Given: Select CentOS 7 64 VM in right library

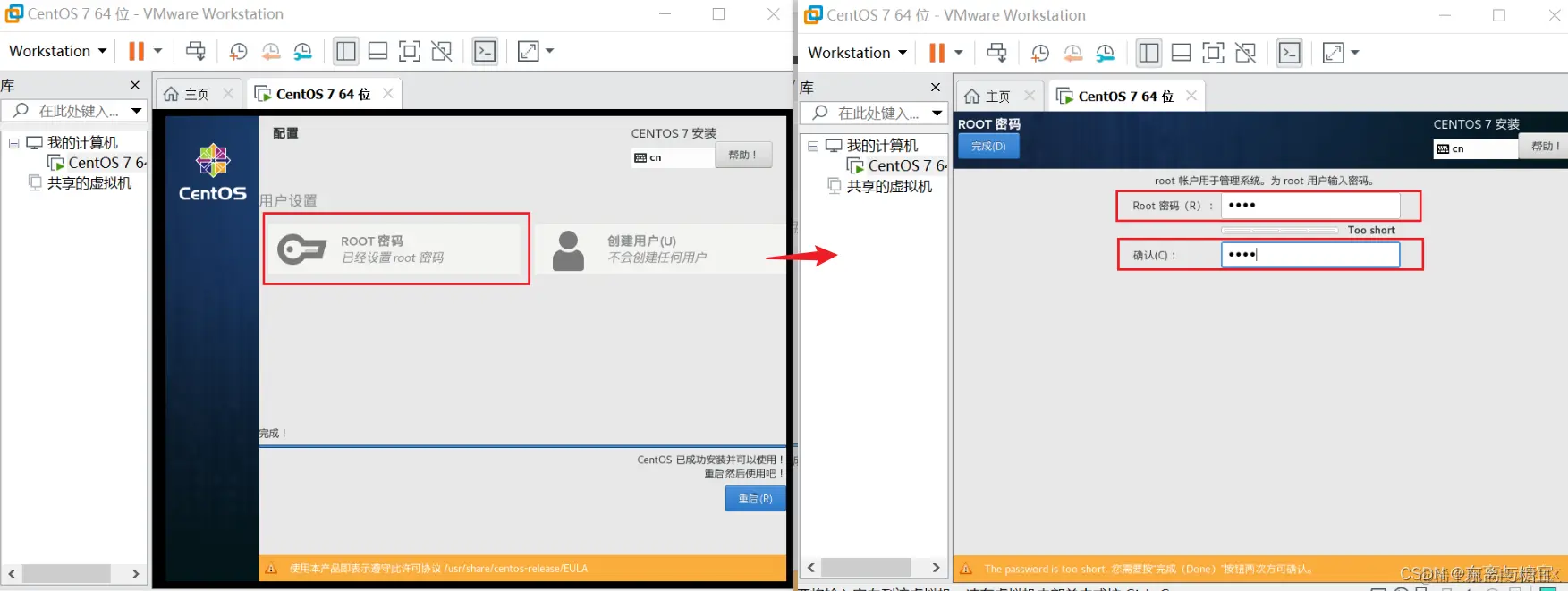Looking at the screenshot, I should (897, 165).
